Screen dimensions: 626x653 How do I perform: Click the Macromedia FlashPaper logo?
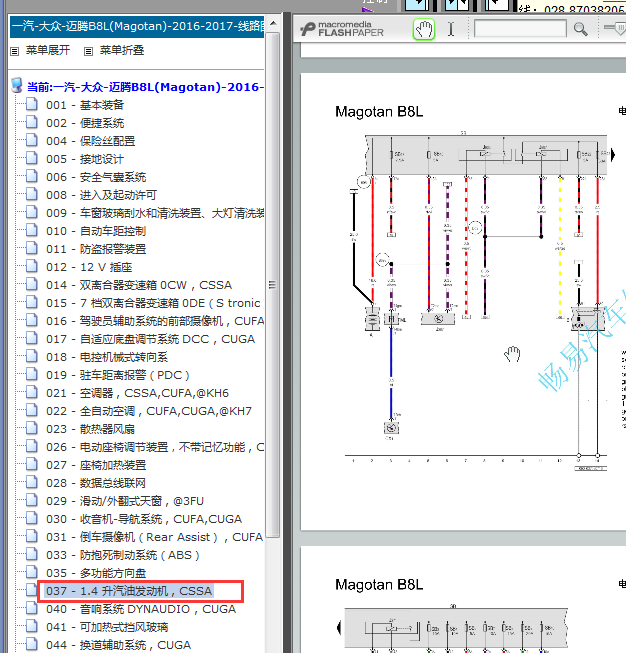[342, 29]
